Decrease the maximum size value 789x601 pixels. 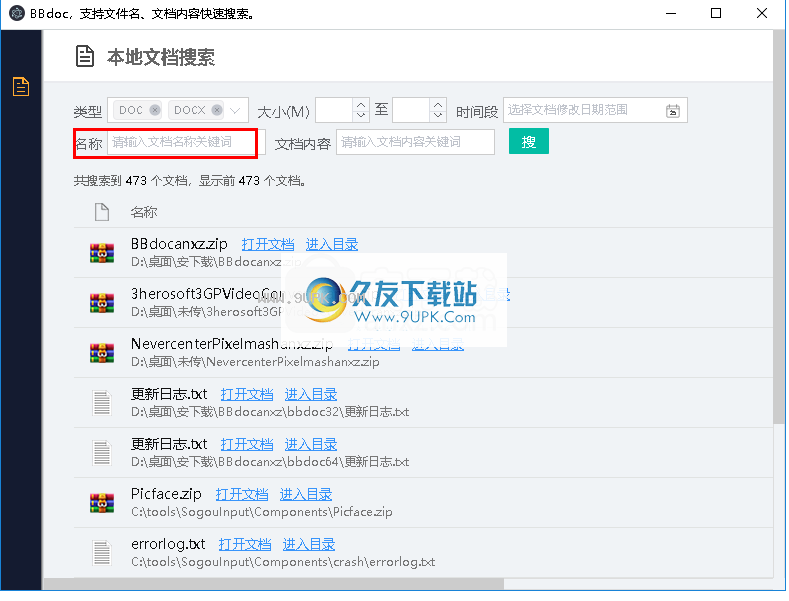pyautogui.click(x=438, y=115)
